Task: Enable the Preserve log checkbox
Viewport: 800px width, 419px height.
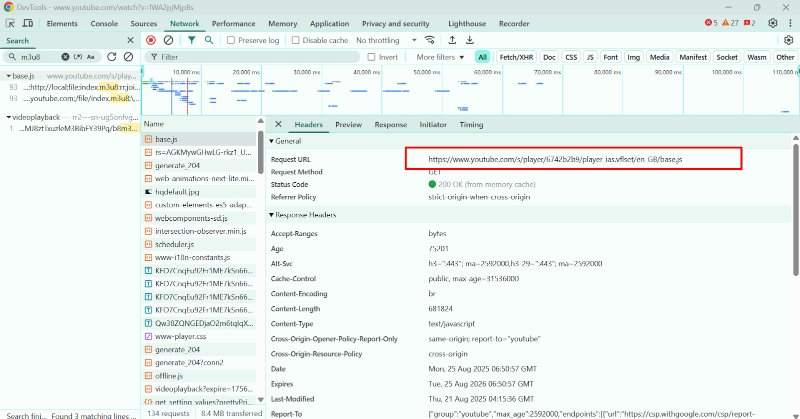Action: 231,40
